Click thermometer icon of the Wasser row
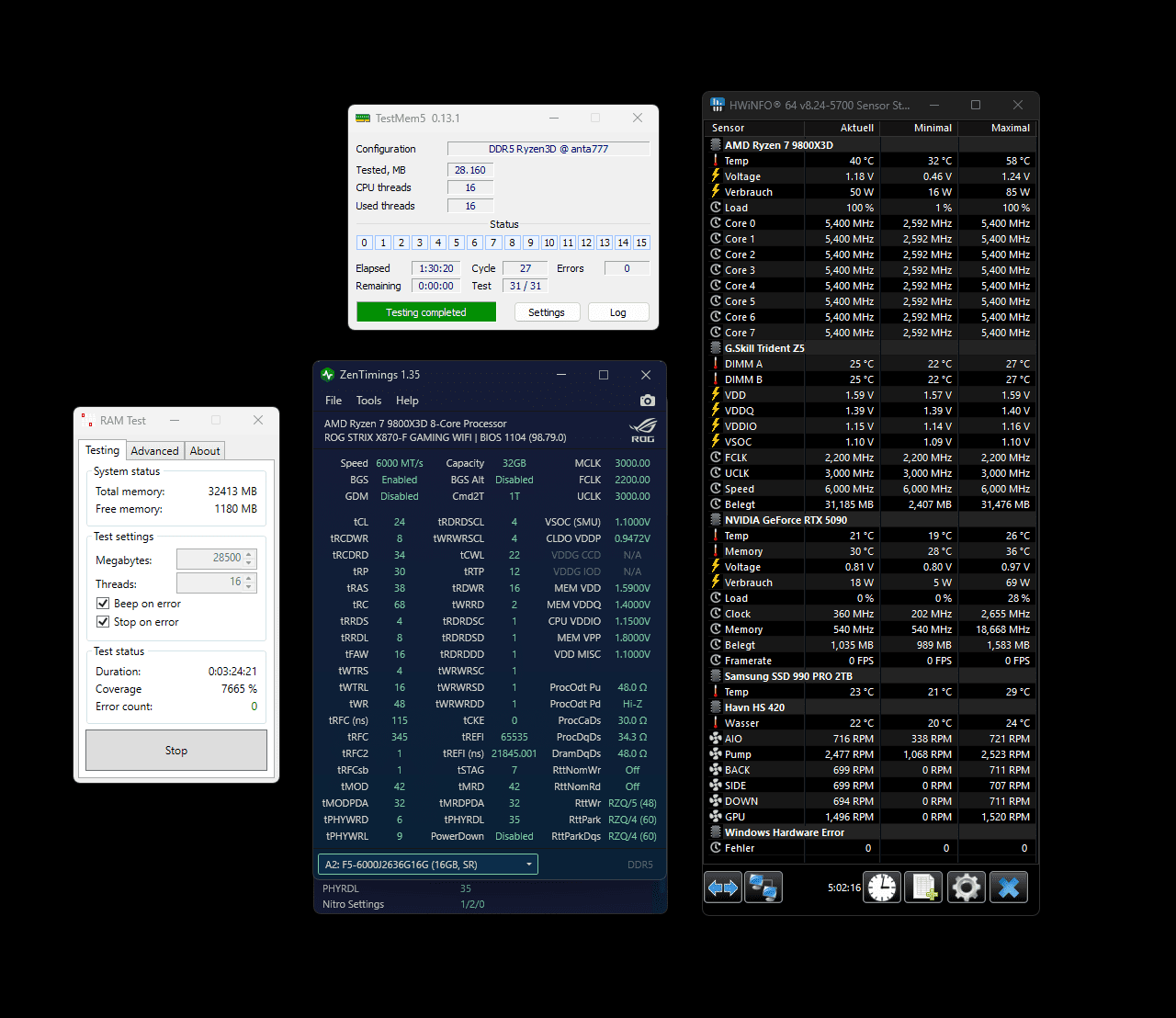Screen dimensions: 1176x1018 pyautogui.click(x=716, y=722)
